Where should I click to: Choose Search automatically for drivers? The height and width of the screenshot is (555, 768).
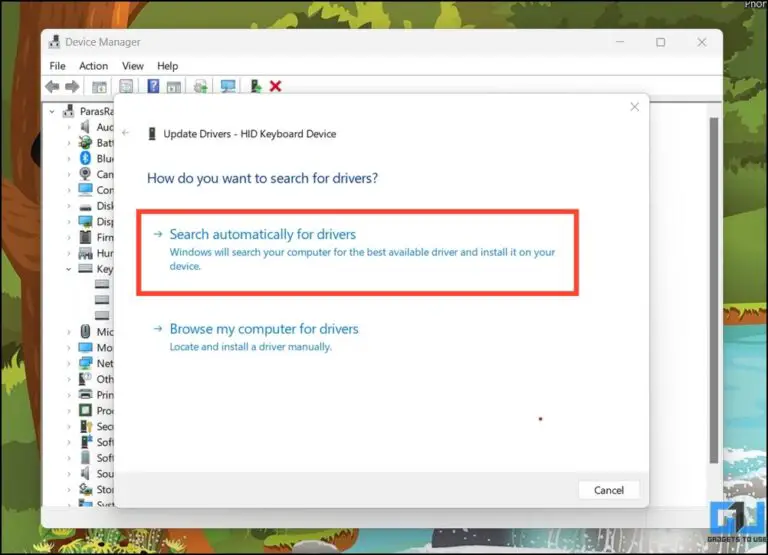[x=358, y=250]
